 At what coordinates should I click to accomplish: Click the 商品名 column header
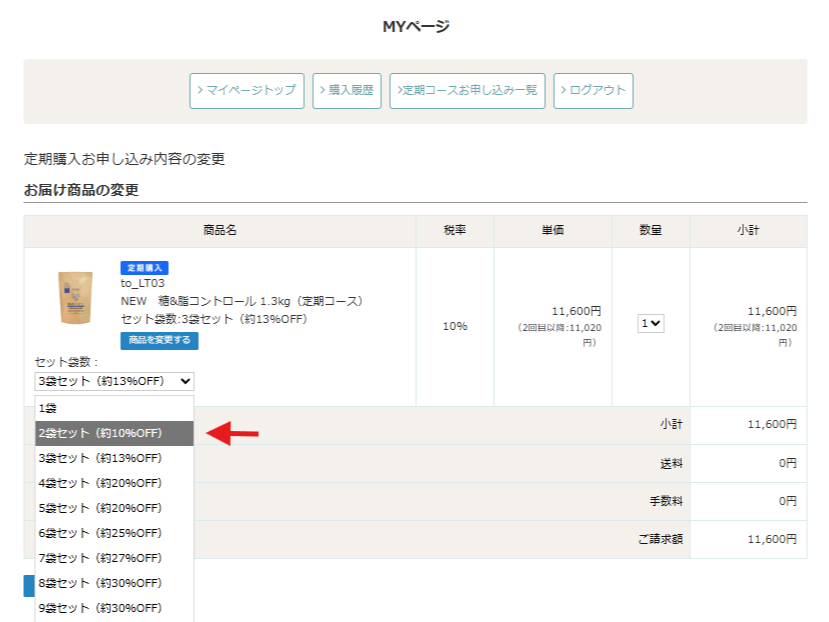point(219,231)
